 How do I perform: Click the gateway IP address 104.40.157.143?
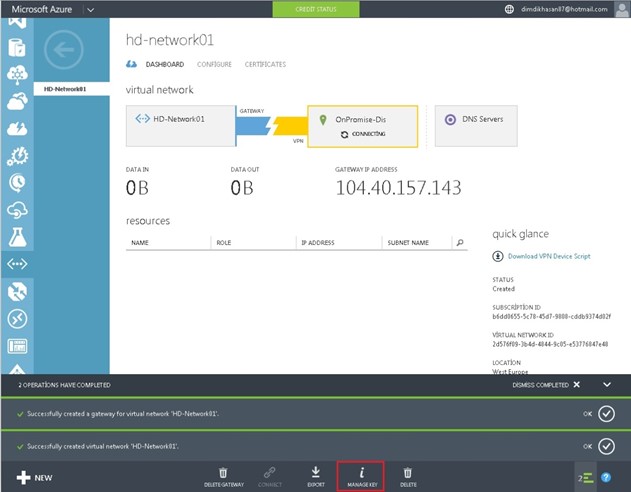coord(398,188)
